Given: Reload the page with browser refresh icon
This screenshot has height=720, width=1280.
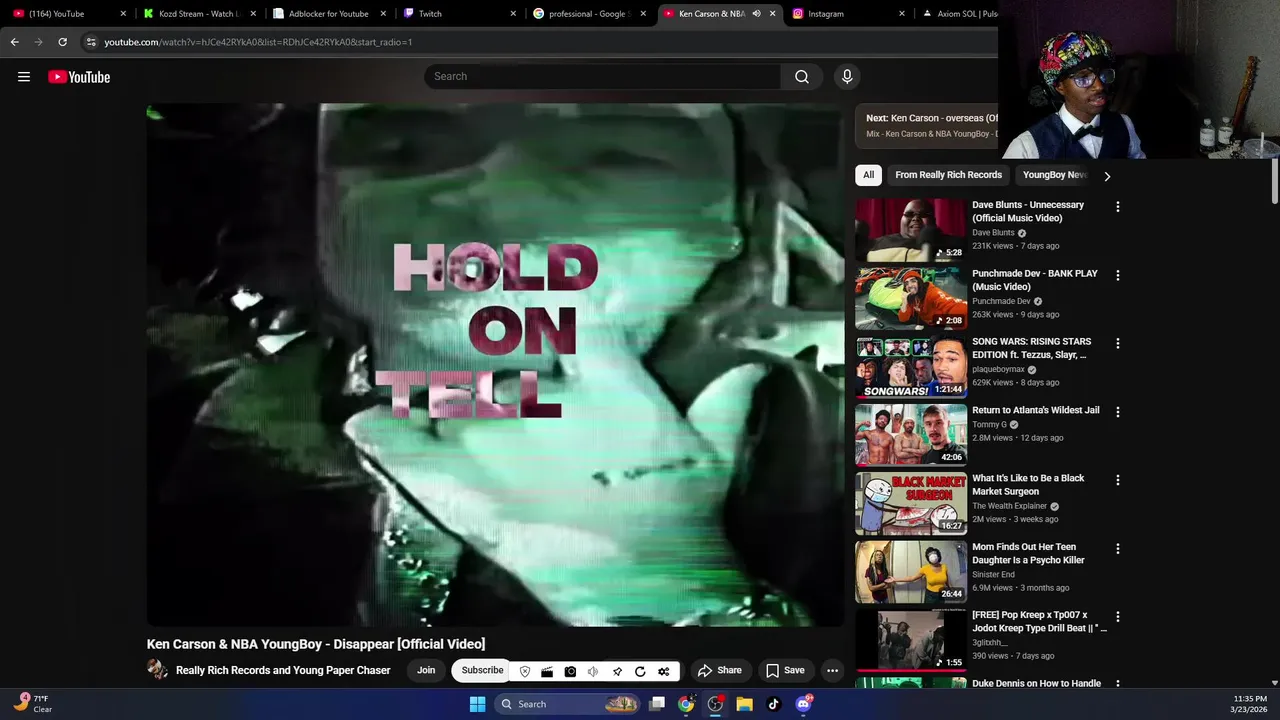Looking at the screenshot, I should 62,42.
